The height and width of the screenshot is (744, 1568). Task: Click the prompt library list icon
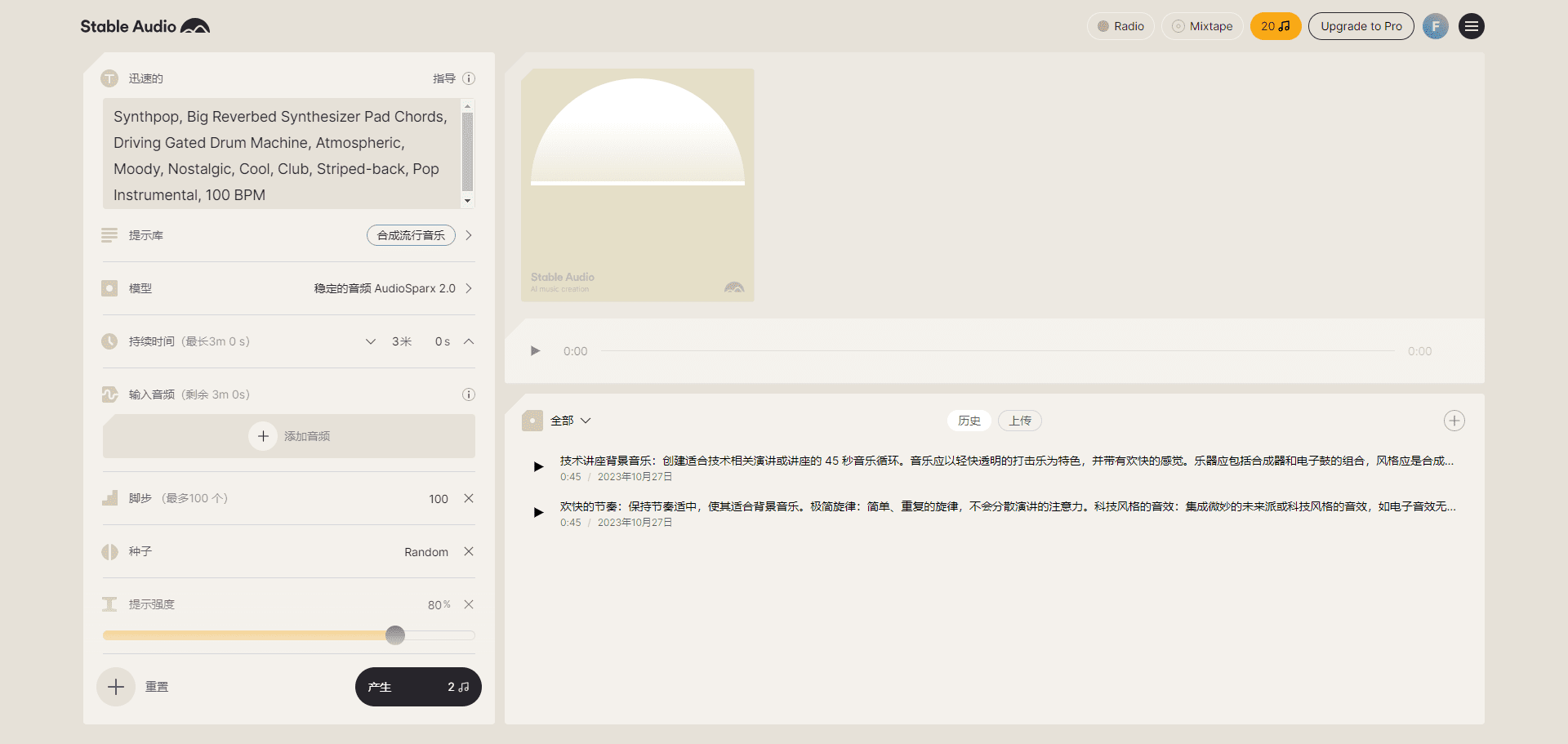(x=109, y=235)
